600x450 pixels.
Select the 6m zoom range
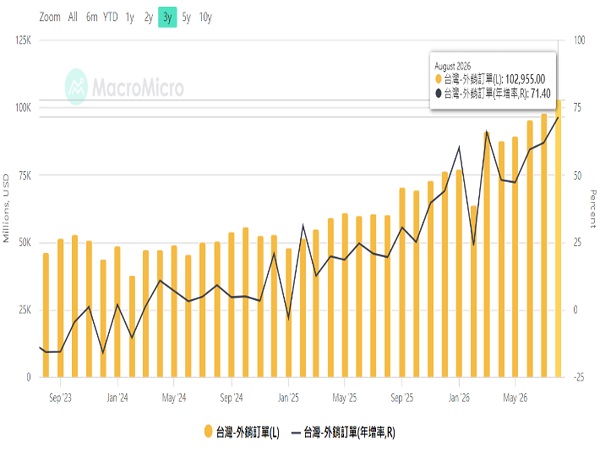pos(91,17)
